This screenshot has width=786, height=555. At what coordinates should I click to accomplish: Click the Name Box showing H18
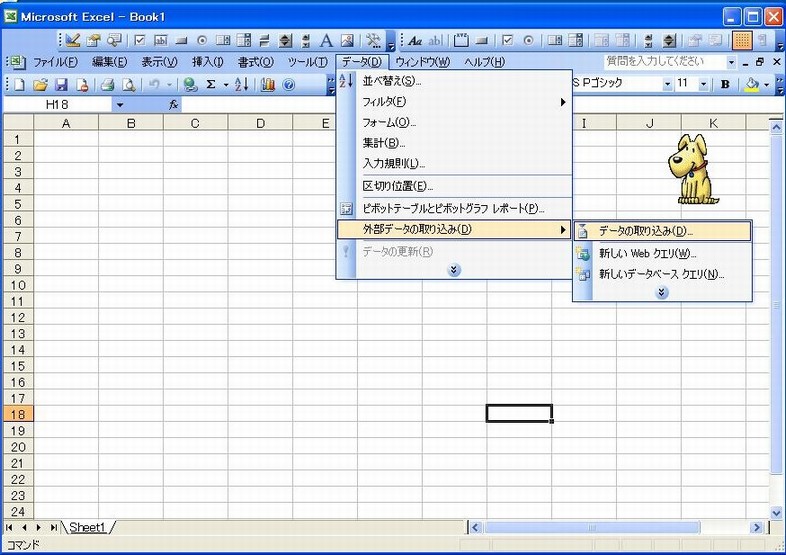(x=57, y=105)
